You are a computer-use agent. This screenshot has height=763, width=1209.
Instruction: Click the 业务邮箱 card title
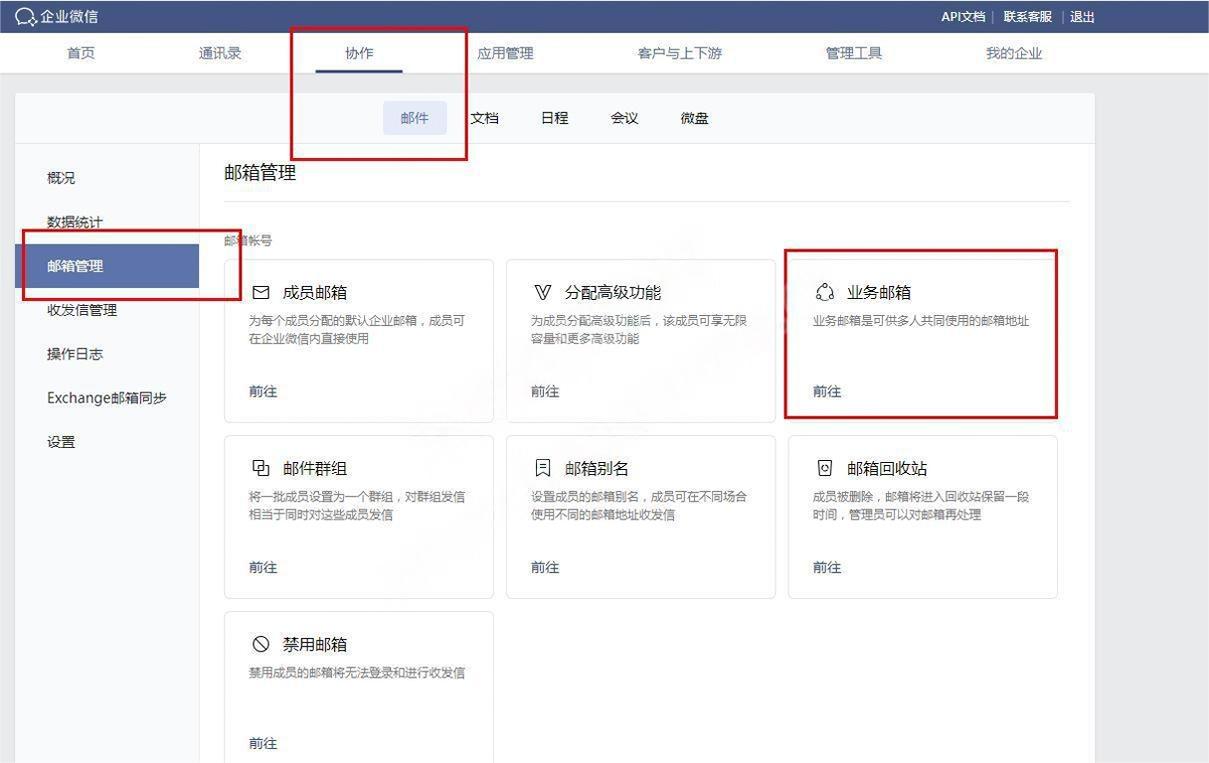click(879, 293)
